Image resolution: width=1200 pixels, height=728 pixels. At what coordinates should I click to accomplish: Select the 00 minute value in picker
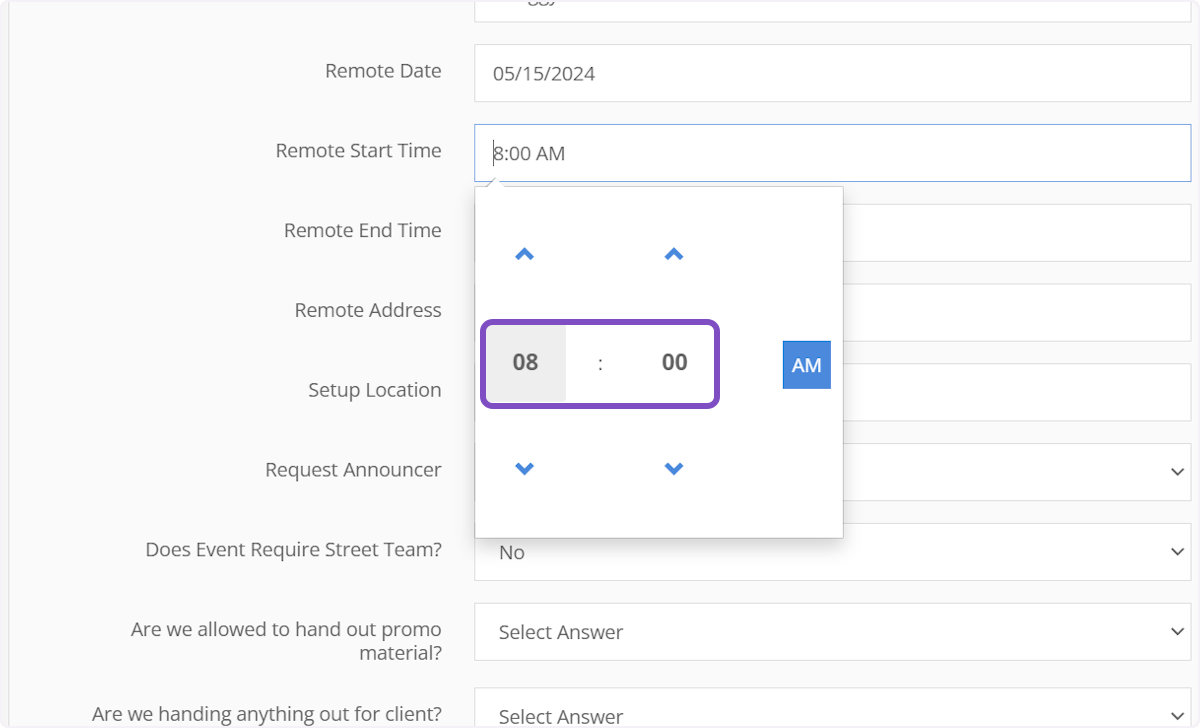(x=675, y=362)
